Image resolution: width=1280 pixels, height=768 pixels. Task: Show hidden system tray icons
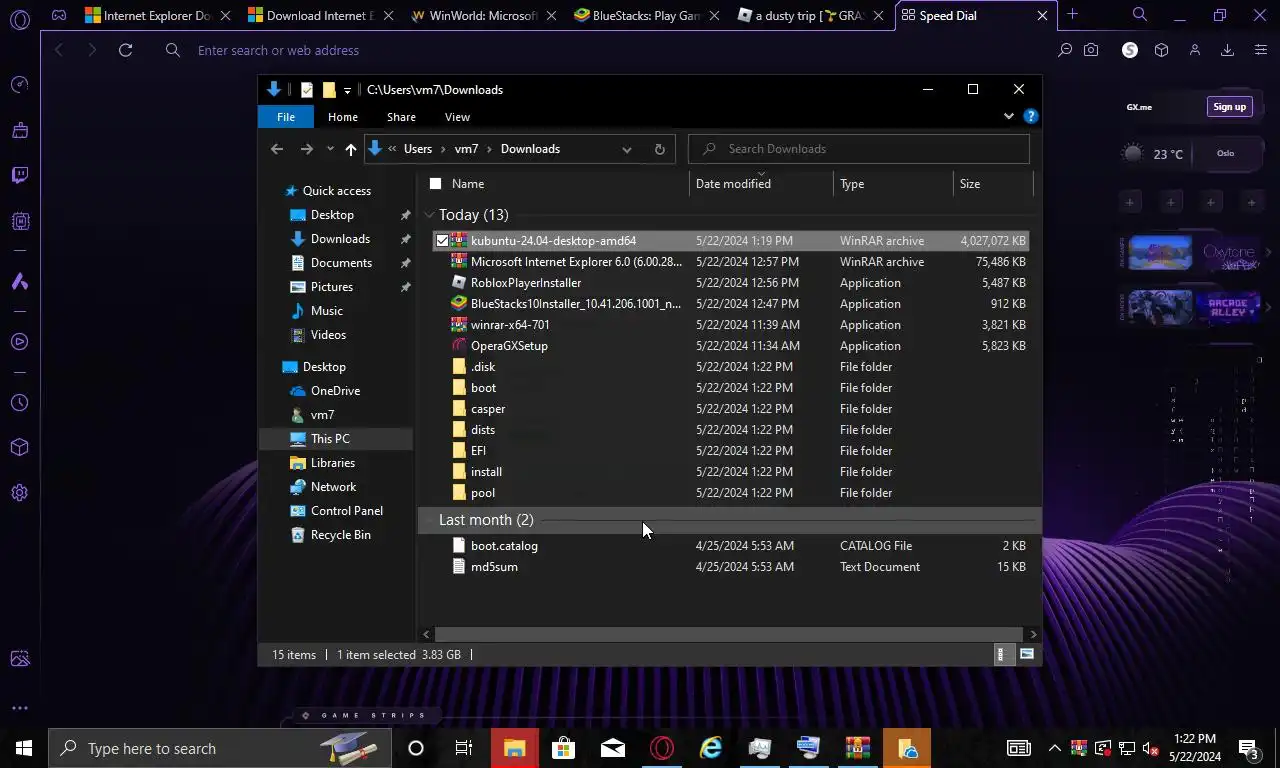click(x=1054, y=748)
